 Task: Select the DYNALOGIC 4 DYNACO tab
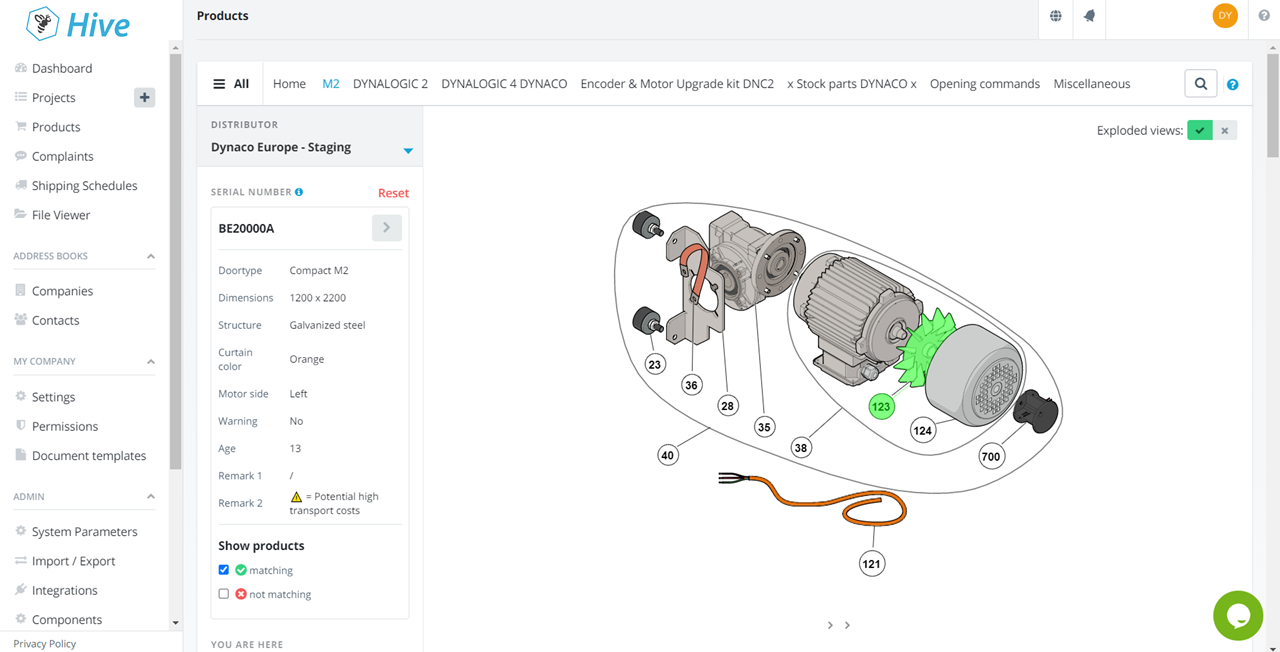tap(504, 84)
